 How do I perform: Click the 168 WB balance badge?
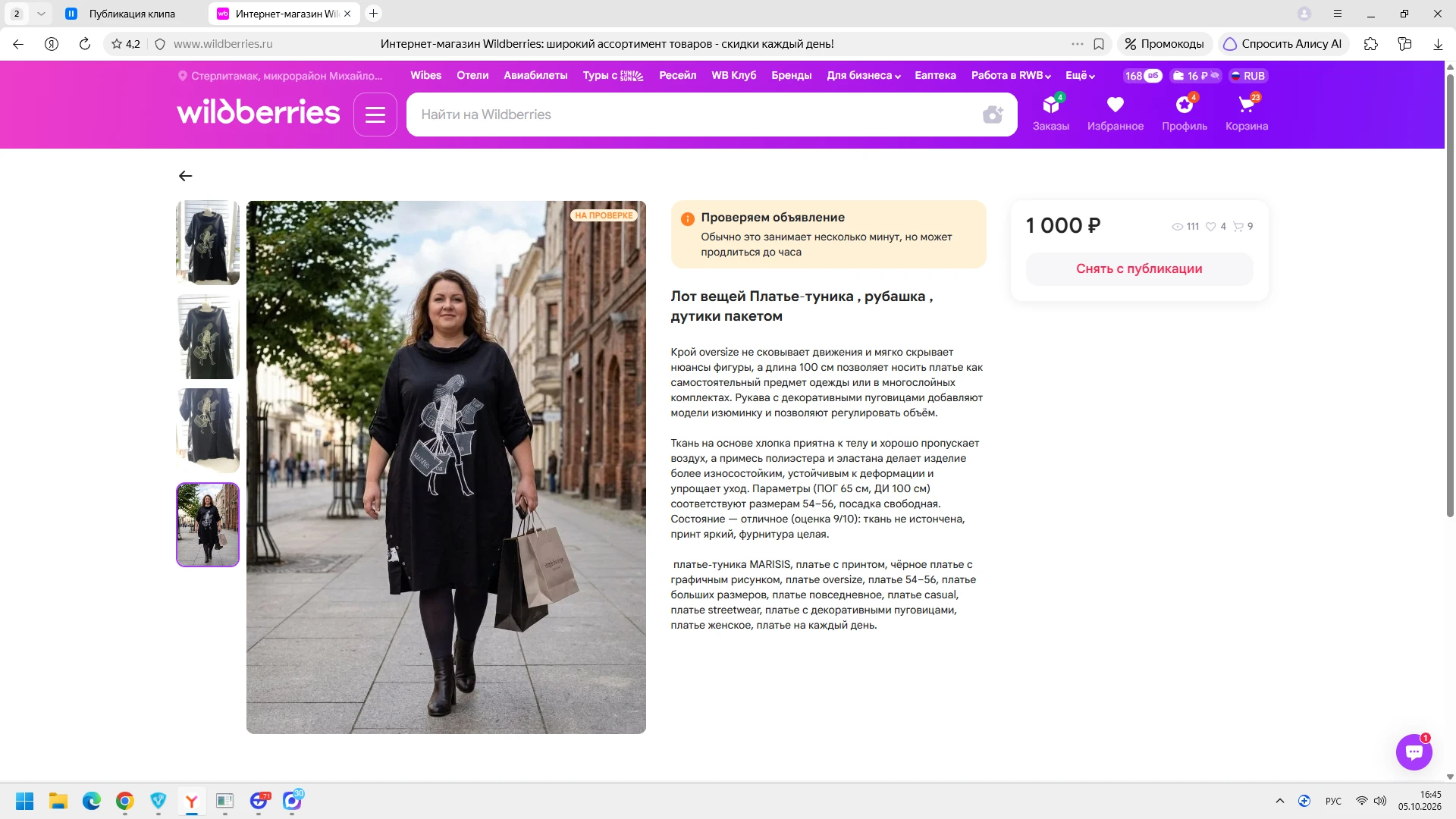[x=1143, y=76]
